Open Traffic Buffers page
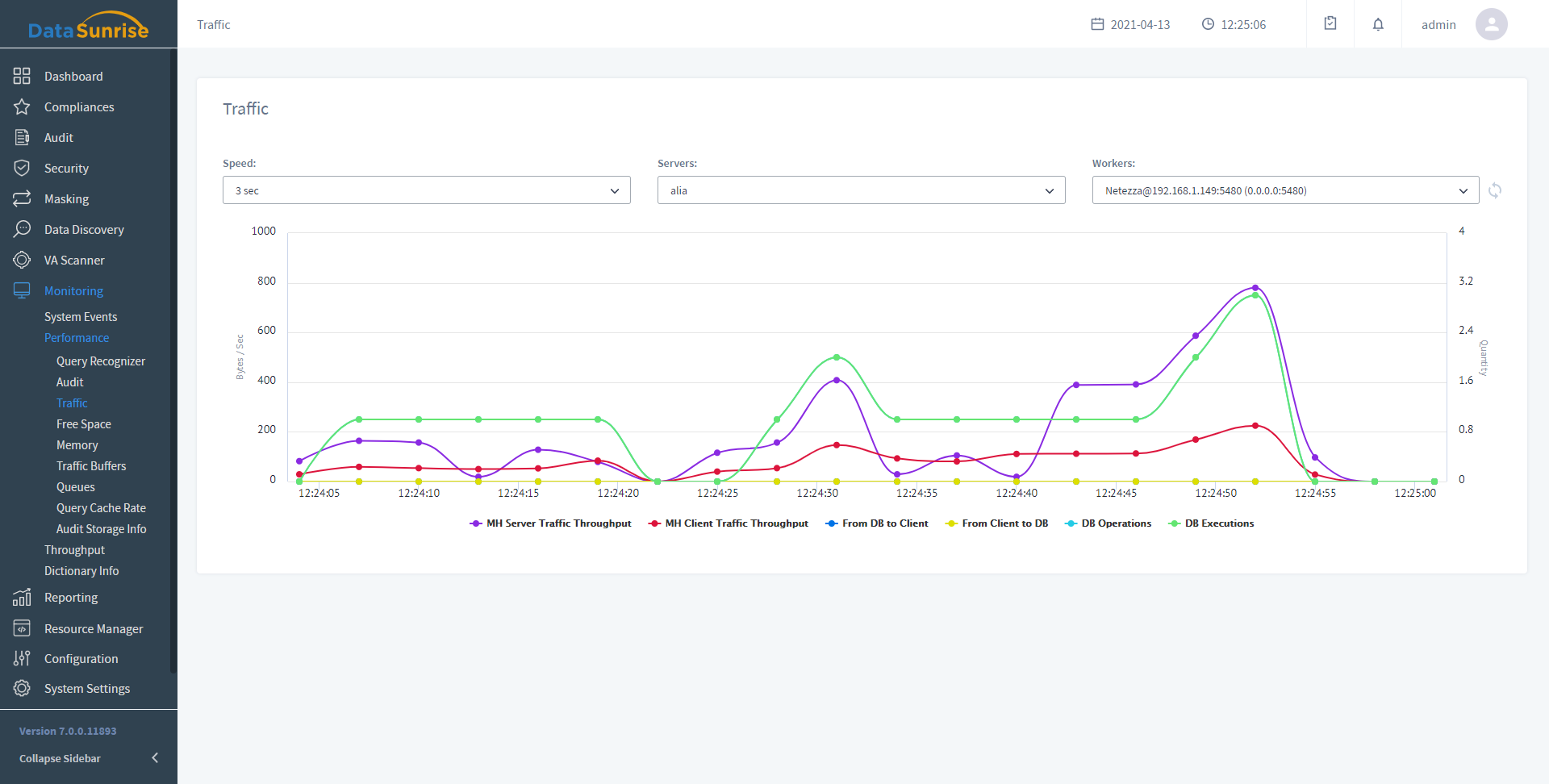This screenshot has width=1549, height=784. click(91, 466)
